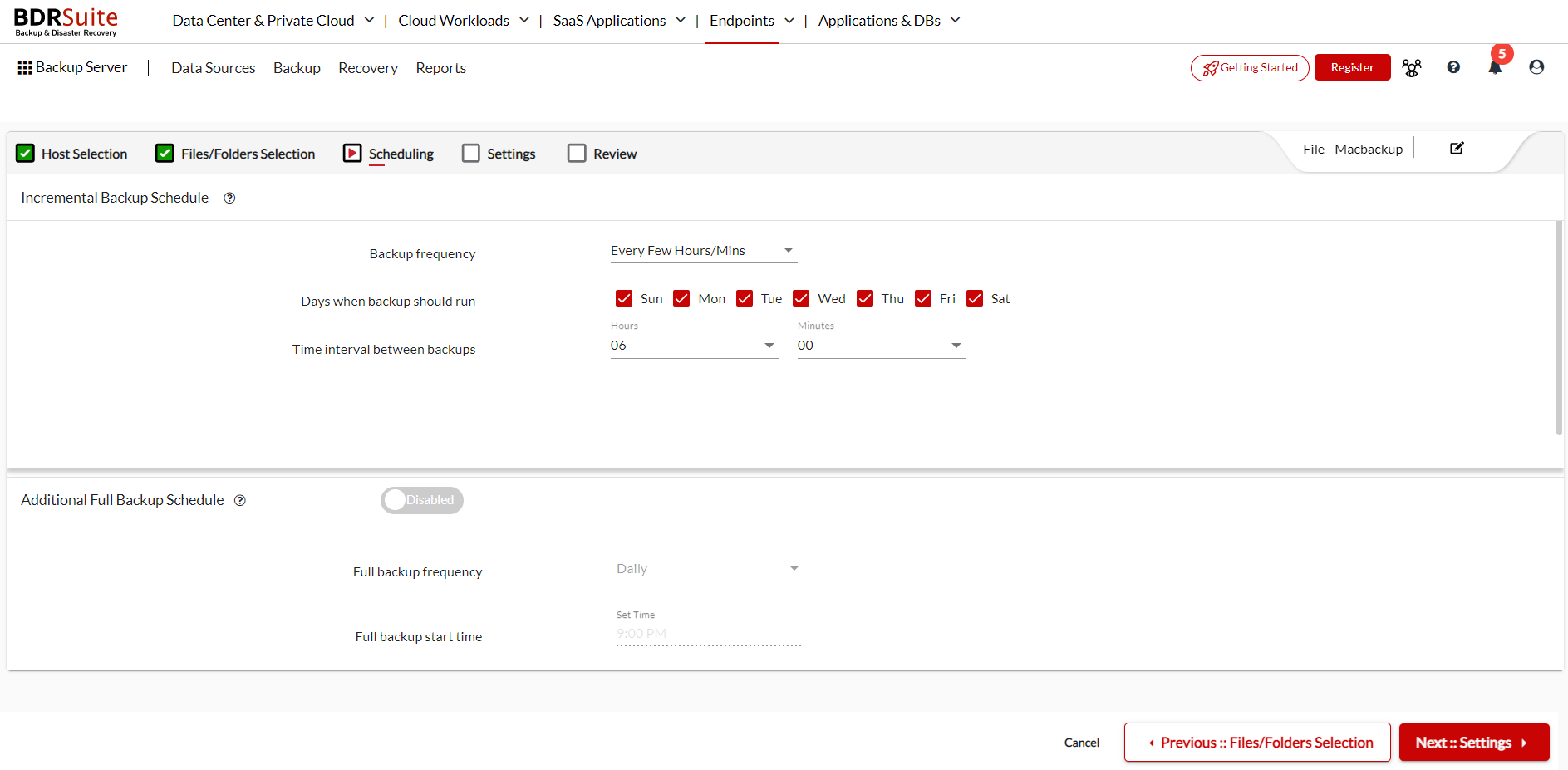The width and height of the screenshot is (1568, 770).
Task: Show help for Incremental Backup Schedule
Action: [230, 198]
